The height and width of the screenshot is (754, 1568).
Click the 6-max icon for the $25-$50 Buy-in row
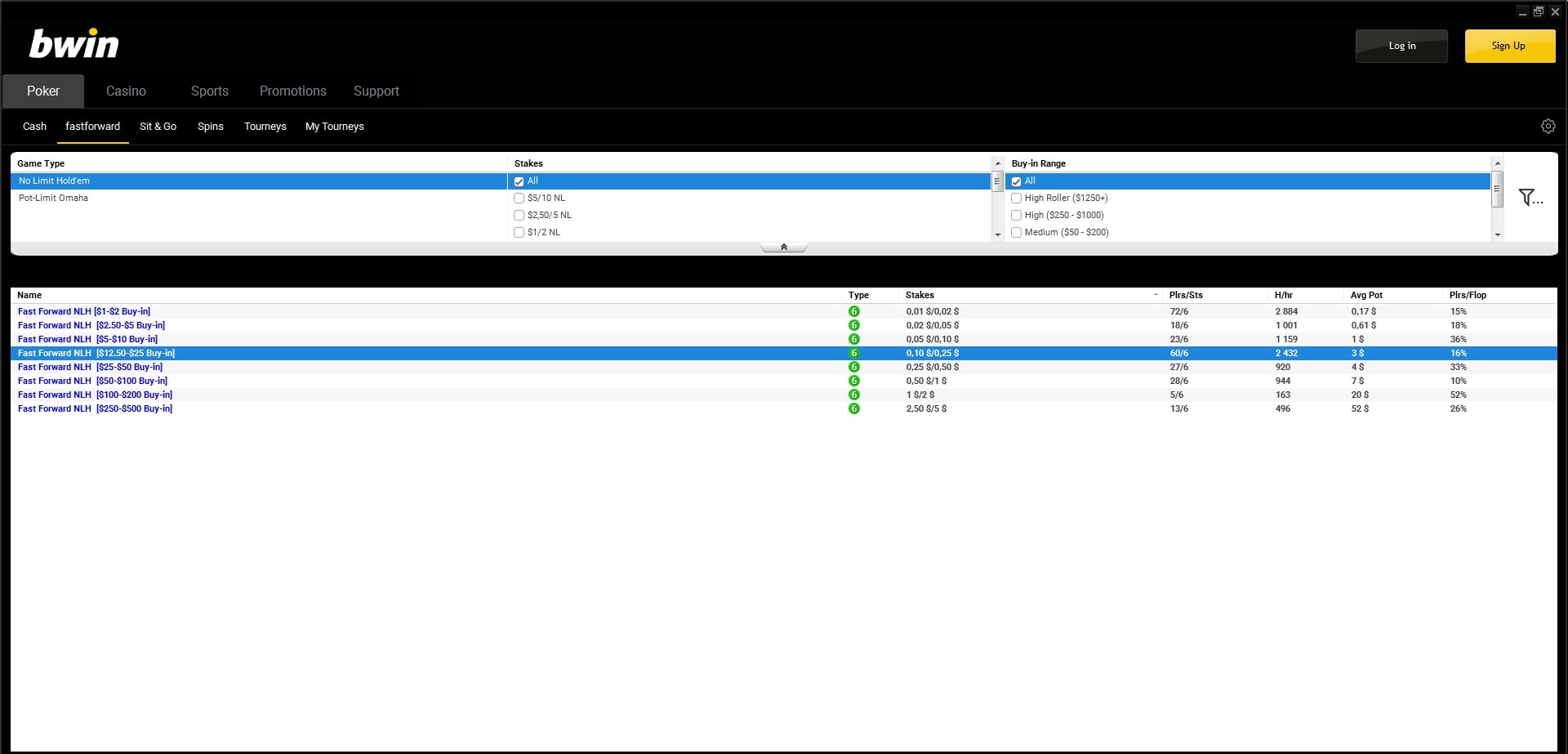tap(853, 367)
